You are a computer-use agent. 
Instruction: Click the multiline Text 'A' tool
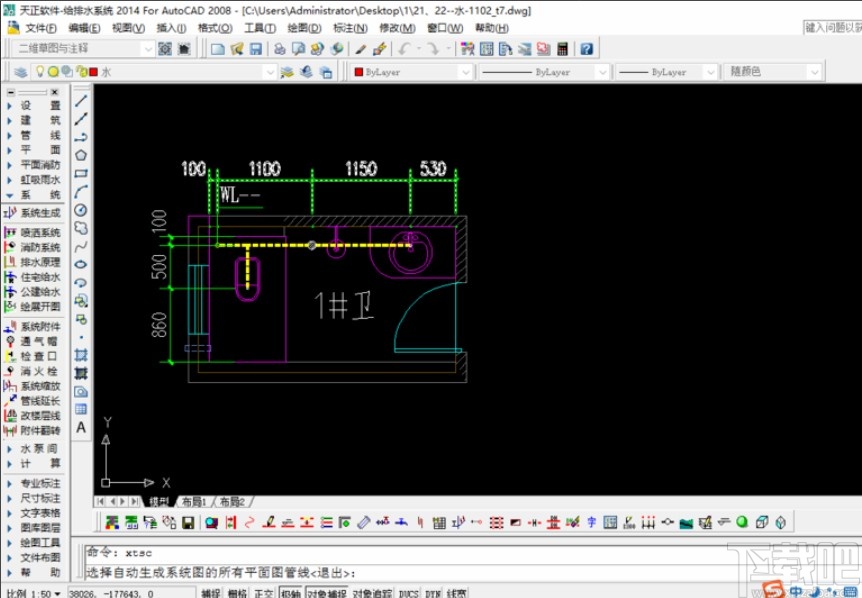81,427
